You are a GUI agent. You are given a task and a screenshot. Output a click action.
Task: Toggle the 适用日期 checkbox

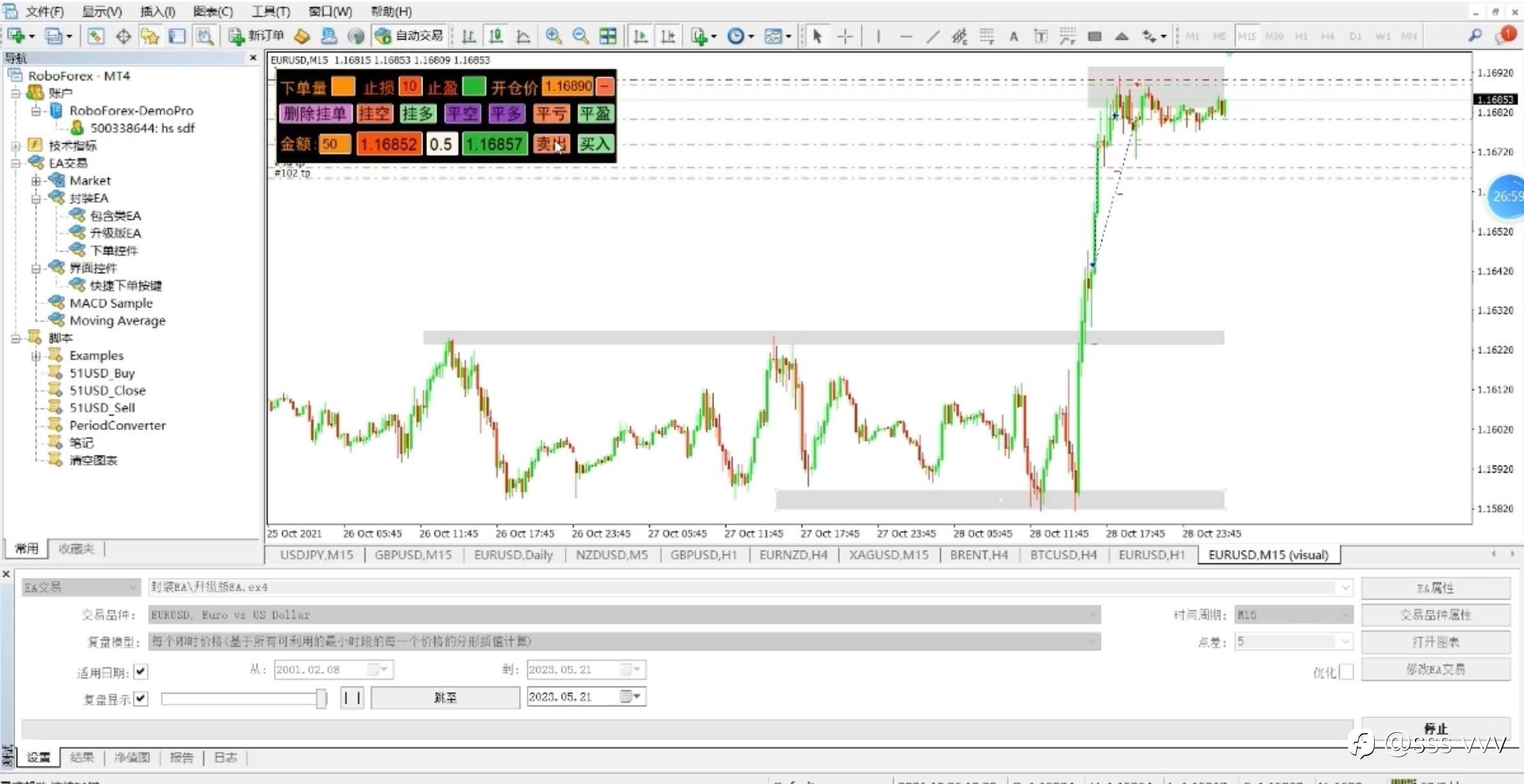click(x=141, y=671)
